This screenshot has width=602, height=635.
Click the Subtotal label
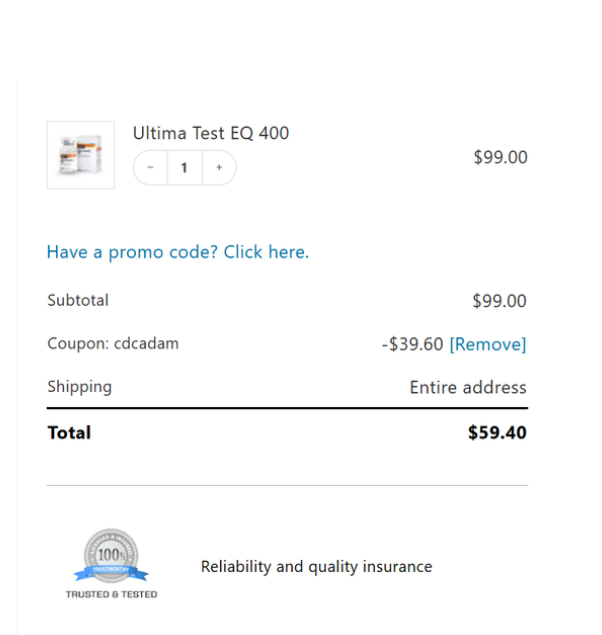78,300
